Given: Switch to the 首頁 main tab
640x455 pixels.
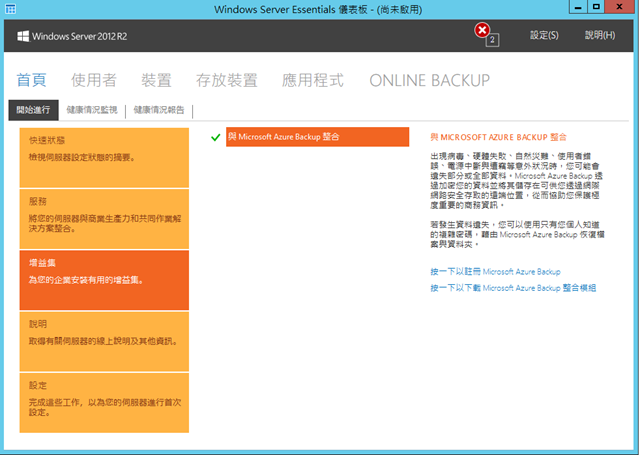Looking at the screenshot, I should (x=31, y=80).
